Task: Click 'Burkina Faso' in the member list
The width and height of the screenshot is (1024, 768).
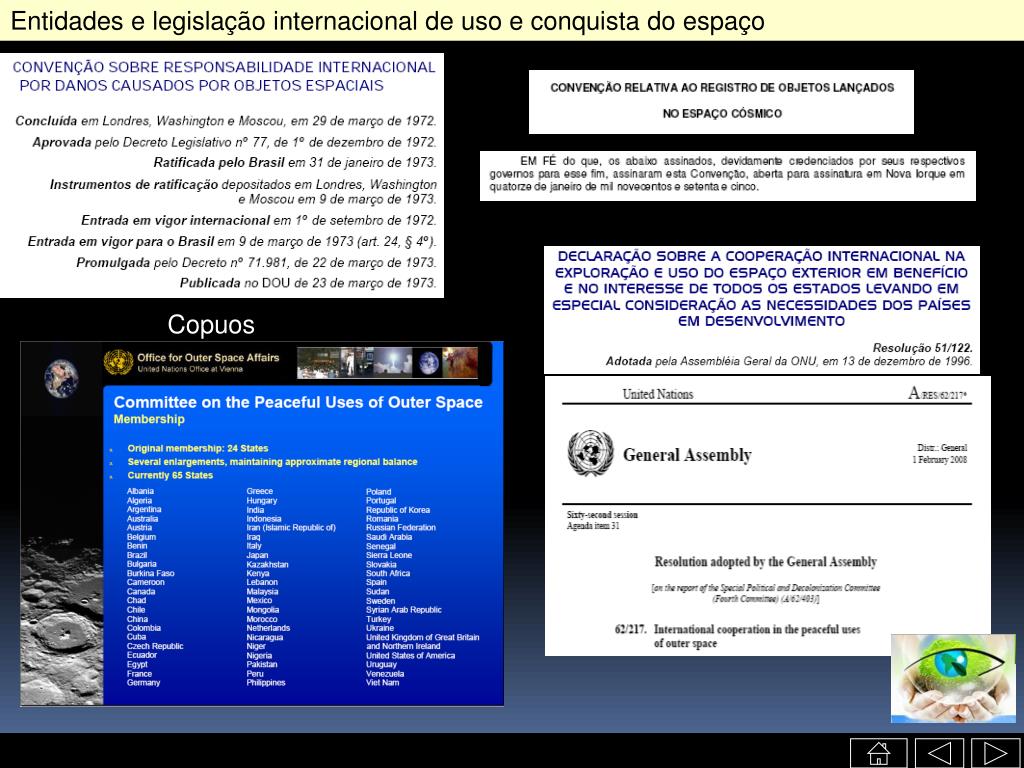Action: [x=150, y=573]
